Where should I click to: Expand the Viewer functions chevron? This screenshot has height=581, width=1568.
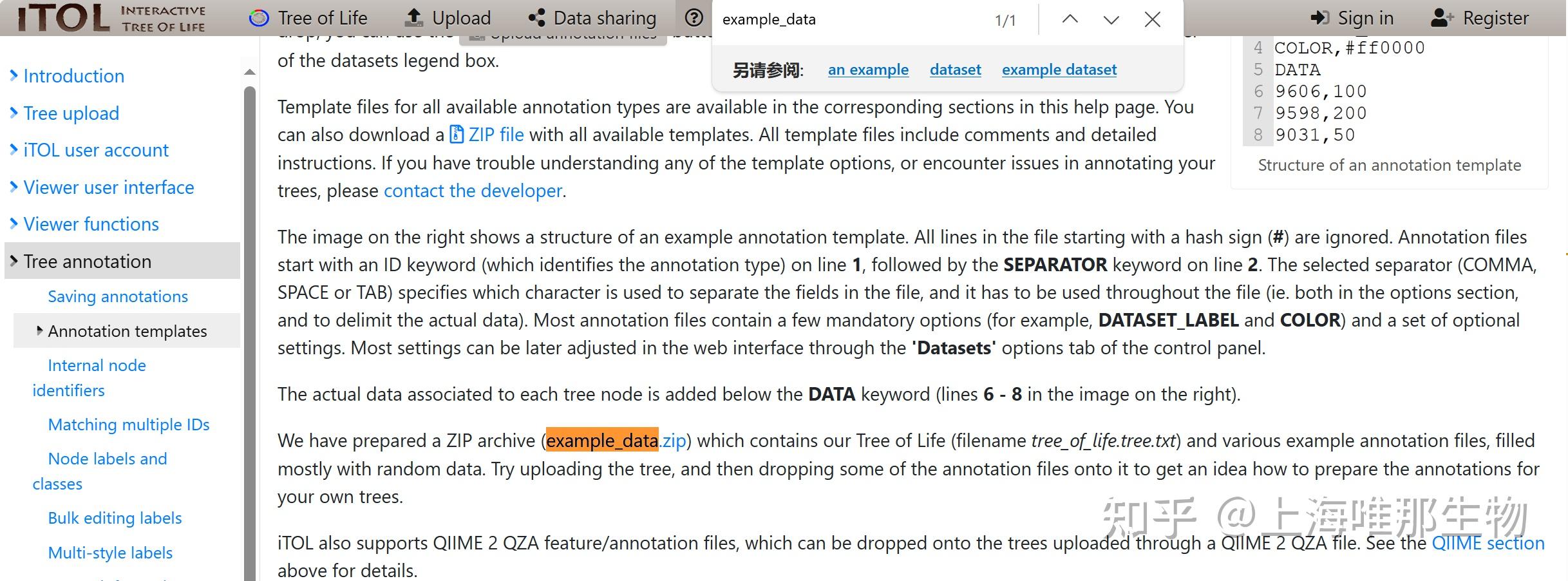[x=14, y=224]
